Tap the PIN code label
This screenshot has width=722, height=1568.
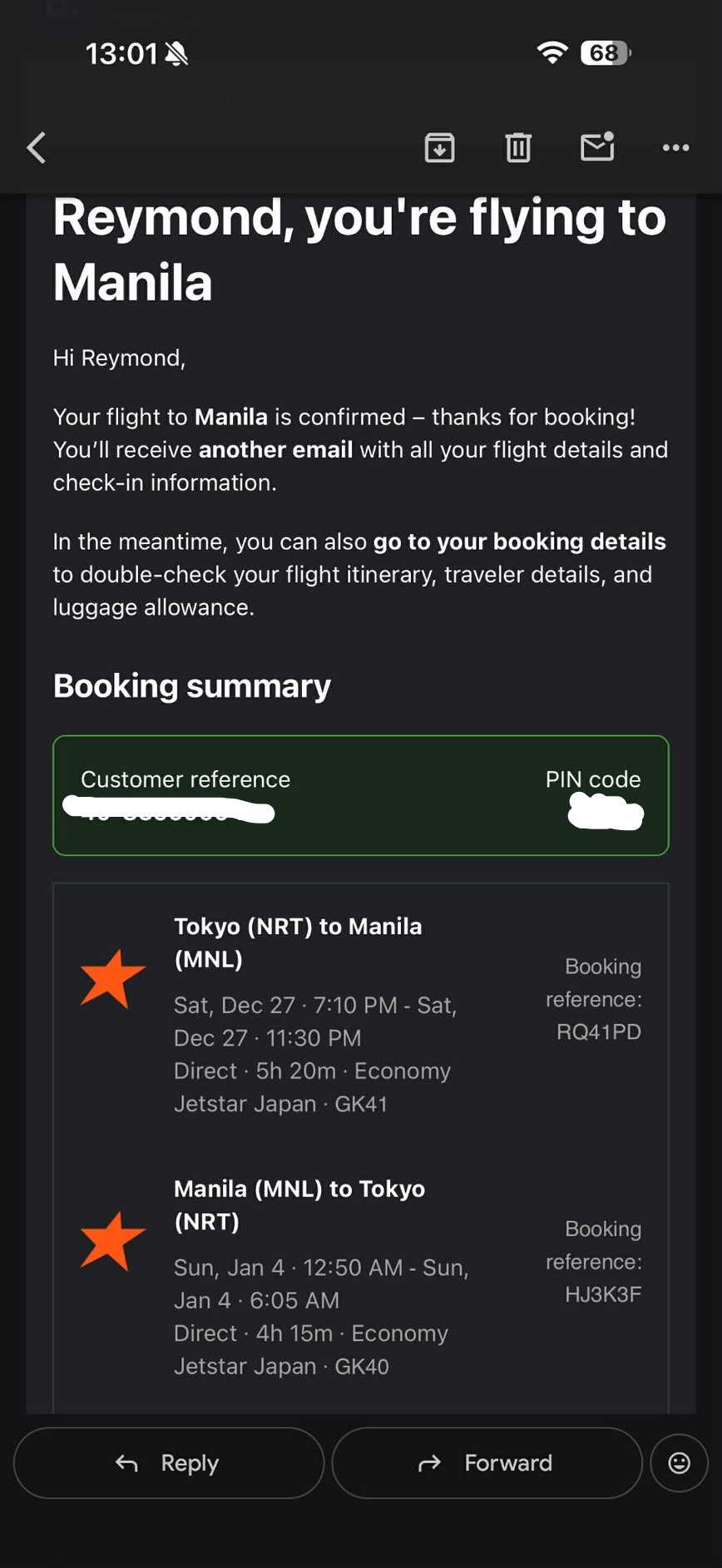(592, 779)
